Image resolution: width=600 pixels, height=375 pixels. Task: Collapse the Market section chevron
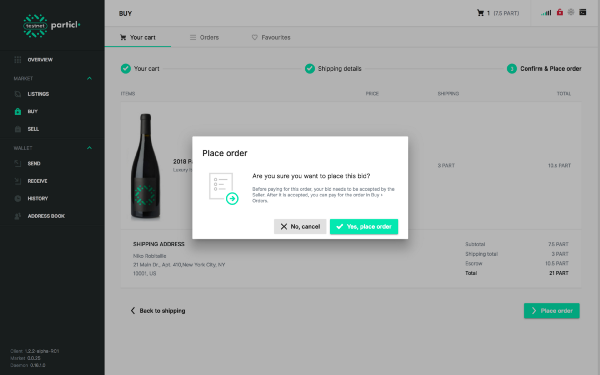(89, 78)
